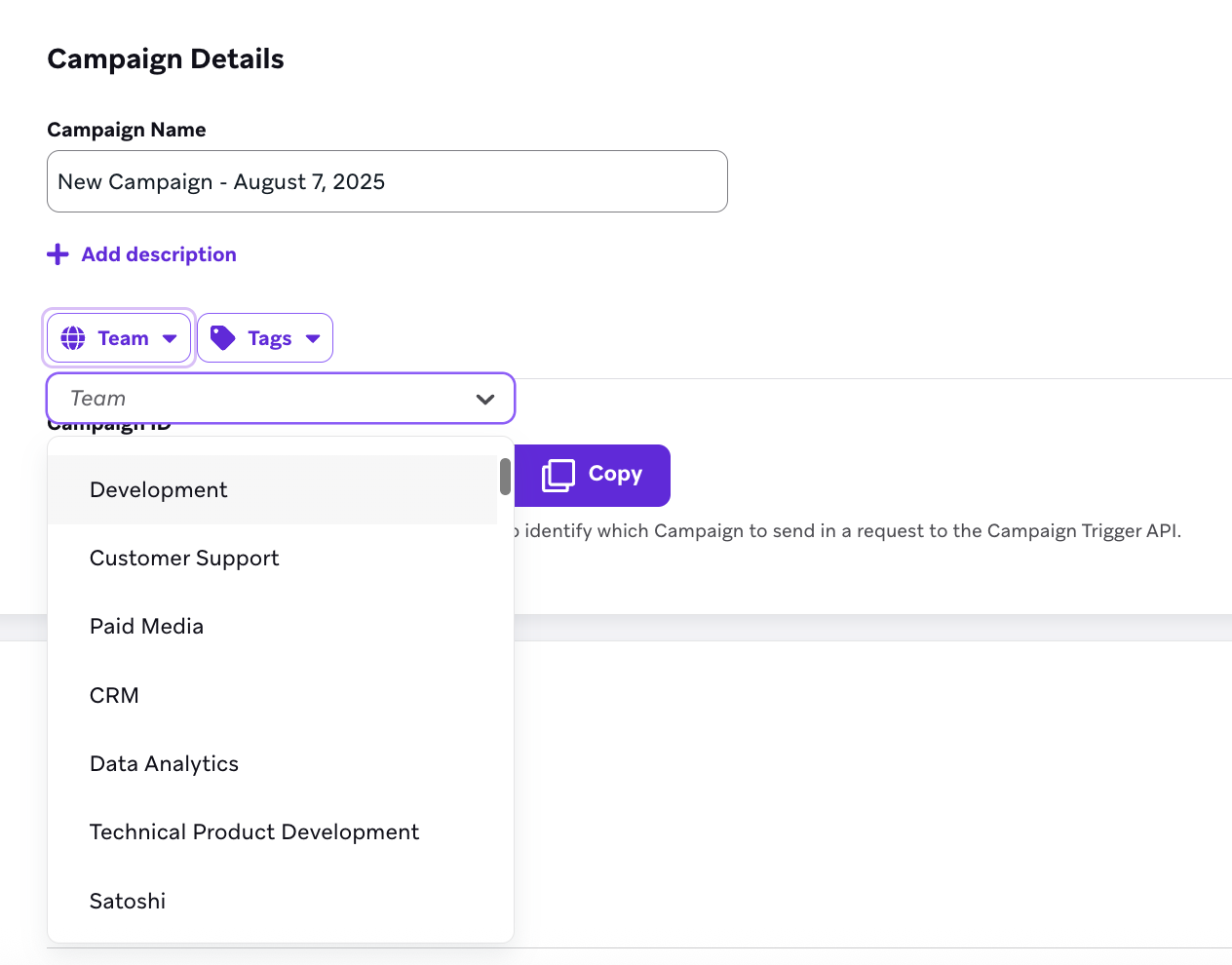This screenshot has height=965, width=1232.
Task: Expand the Tags dropdown arrow
Action: [x=313, y=338]
